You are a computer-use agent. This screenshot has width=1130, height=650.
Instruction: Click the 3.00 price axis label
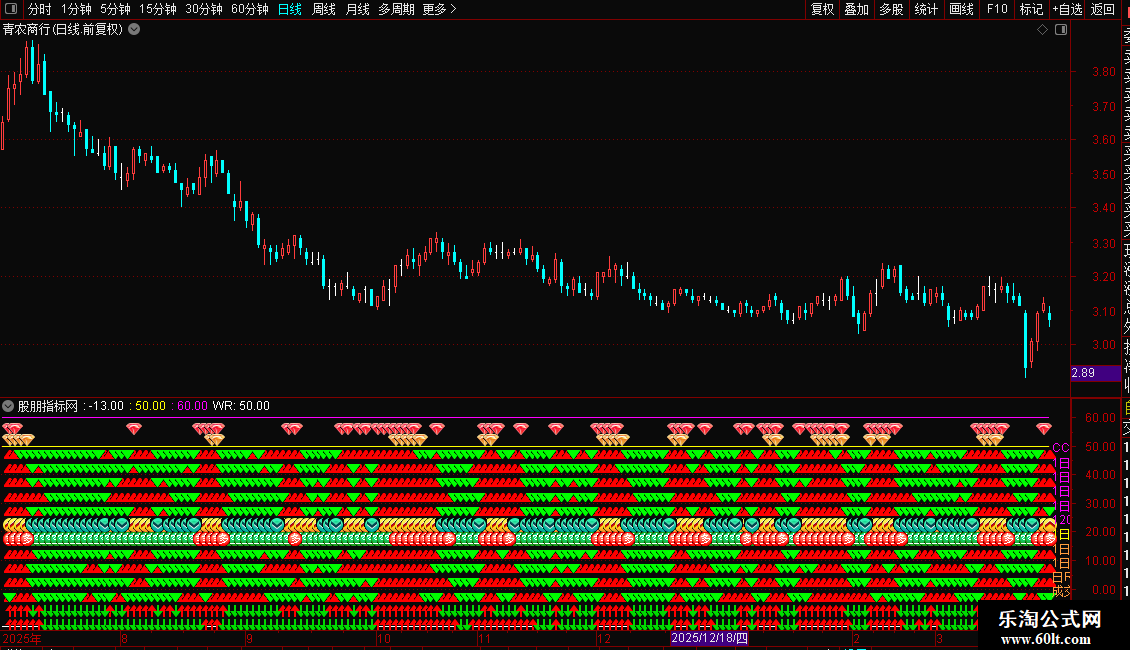click(x=1103, y=344)
